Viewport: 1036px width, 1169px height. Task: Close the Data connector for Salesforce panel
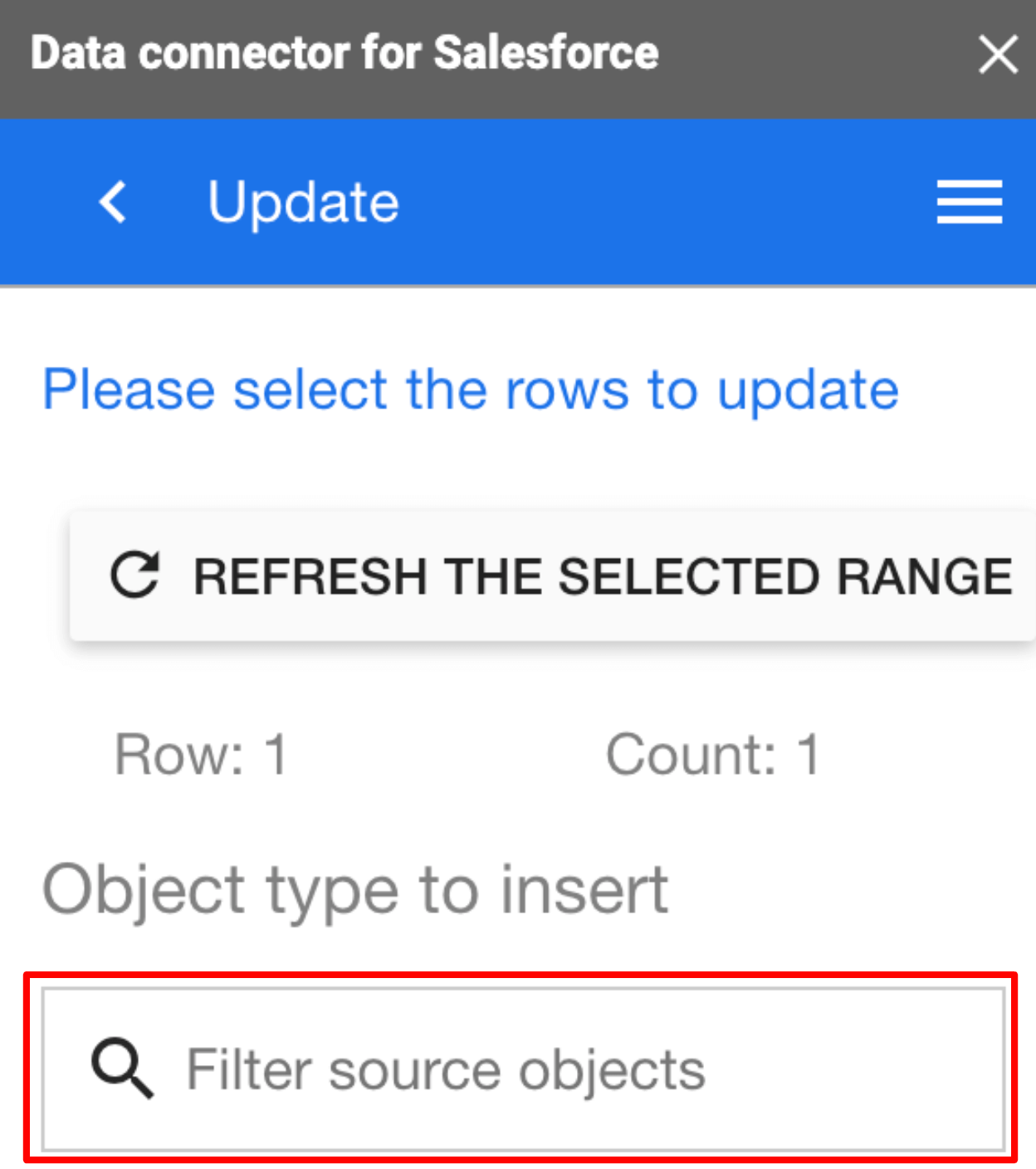coord(997,55)
